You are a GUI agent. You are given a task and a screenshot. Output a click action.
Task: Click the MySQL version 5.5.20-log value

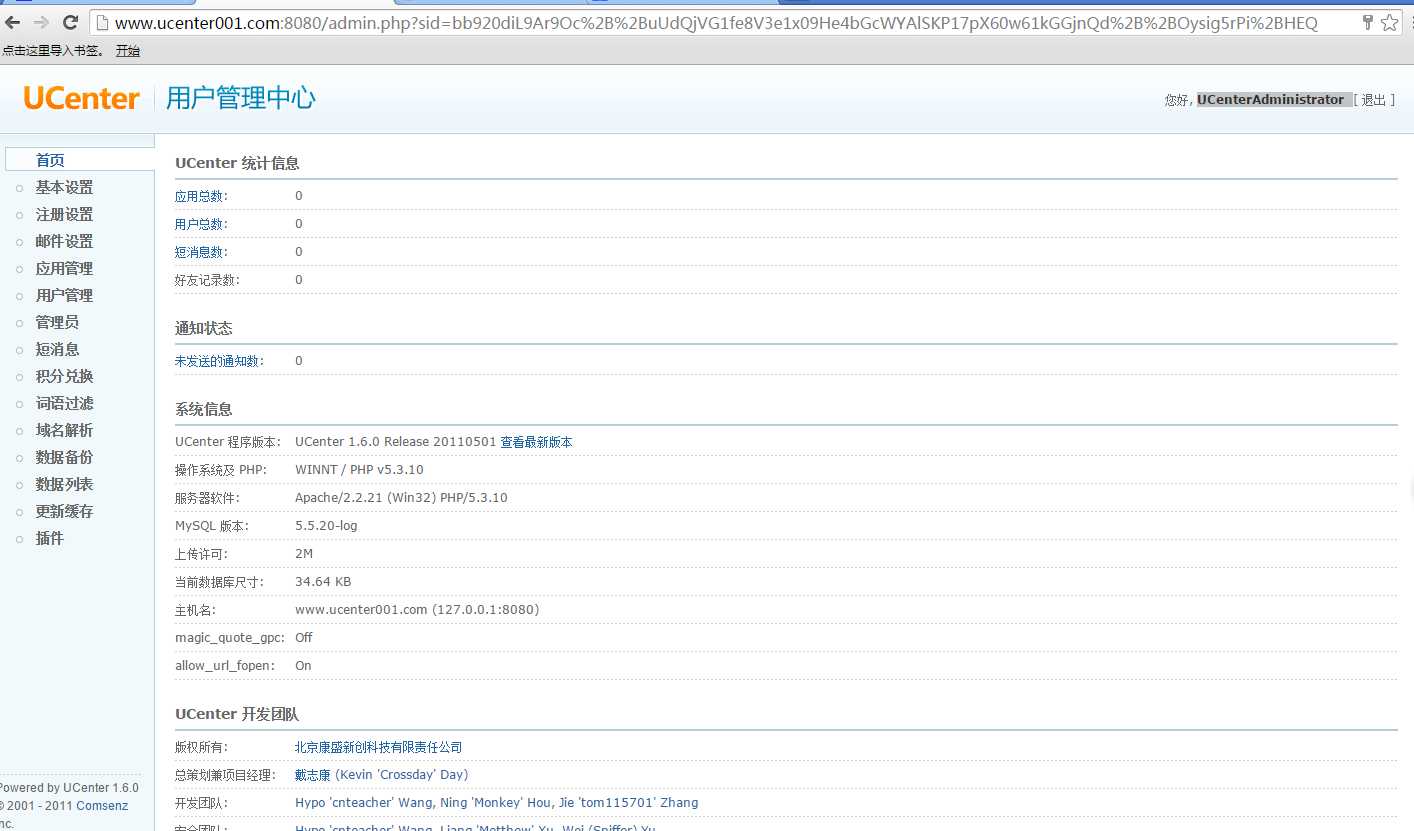coord(326,526)
